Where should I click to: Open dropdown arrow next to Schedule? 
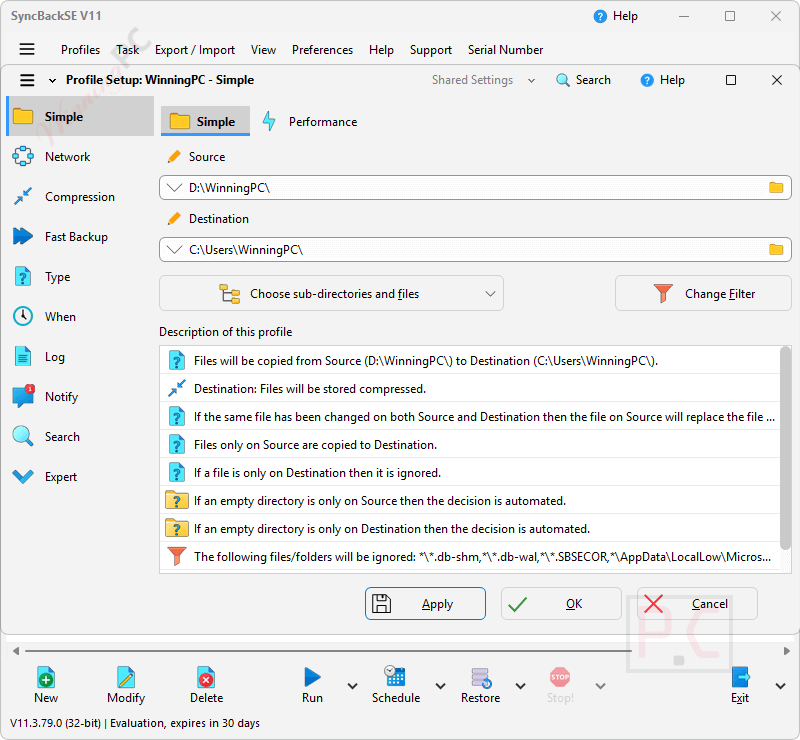(x=440, y=686)
